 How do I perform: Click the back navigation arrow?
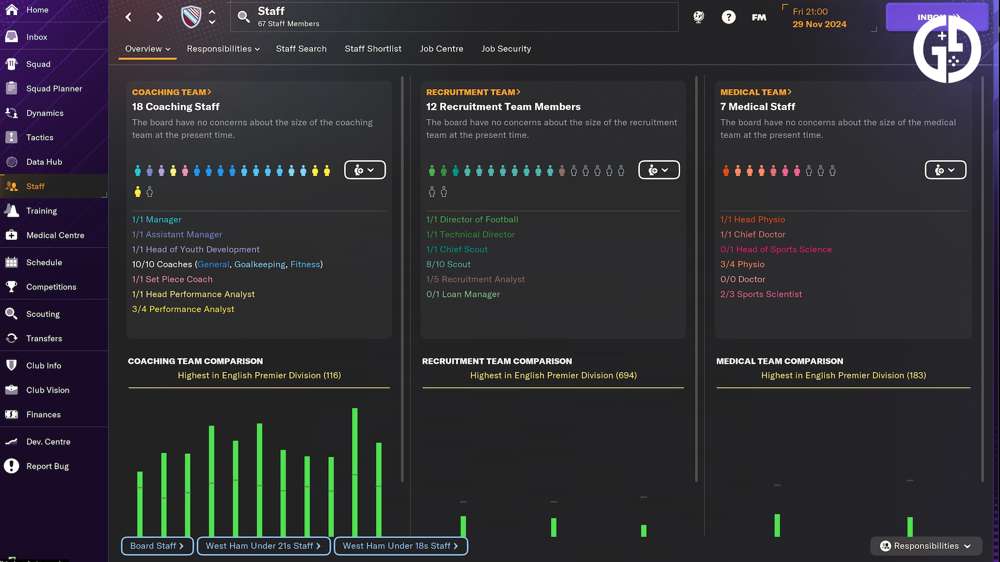[129, 17]
